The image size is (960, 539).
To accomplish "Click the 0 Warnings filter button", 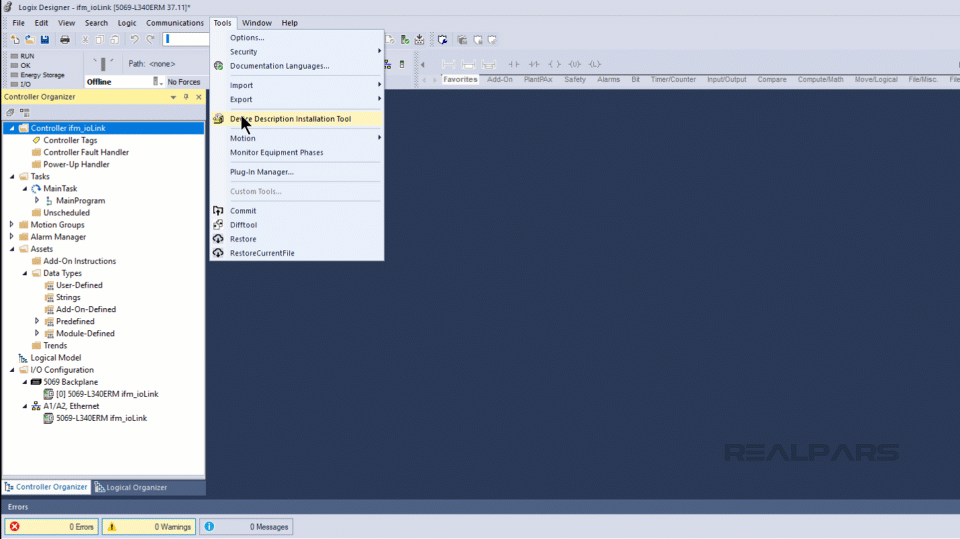I will 148,527.
